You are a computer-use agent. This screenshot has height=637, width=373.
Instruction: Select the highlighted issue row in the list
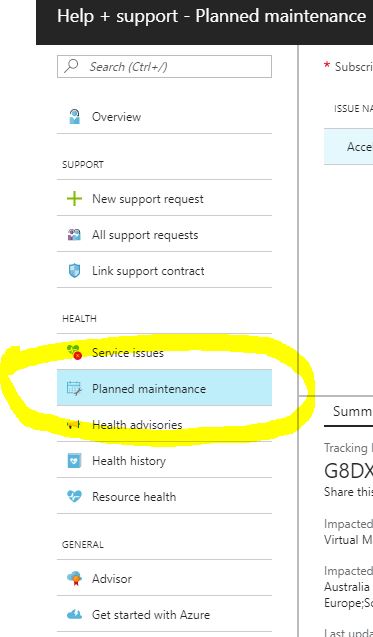(349, 147)
